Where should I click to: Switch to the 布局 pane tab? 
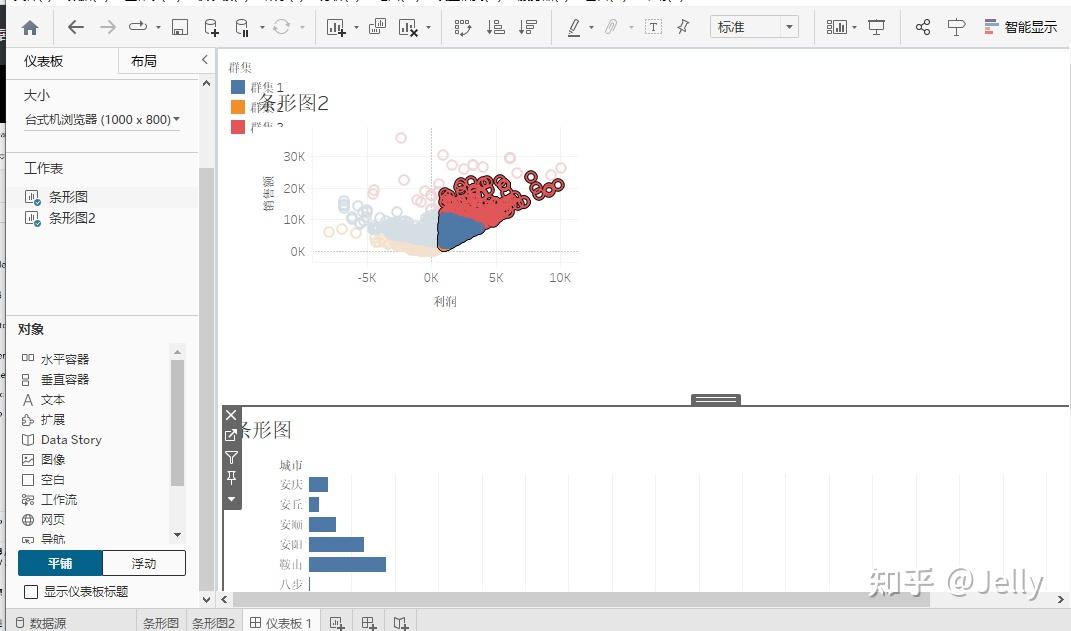click(x=143, y=61)
